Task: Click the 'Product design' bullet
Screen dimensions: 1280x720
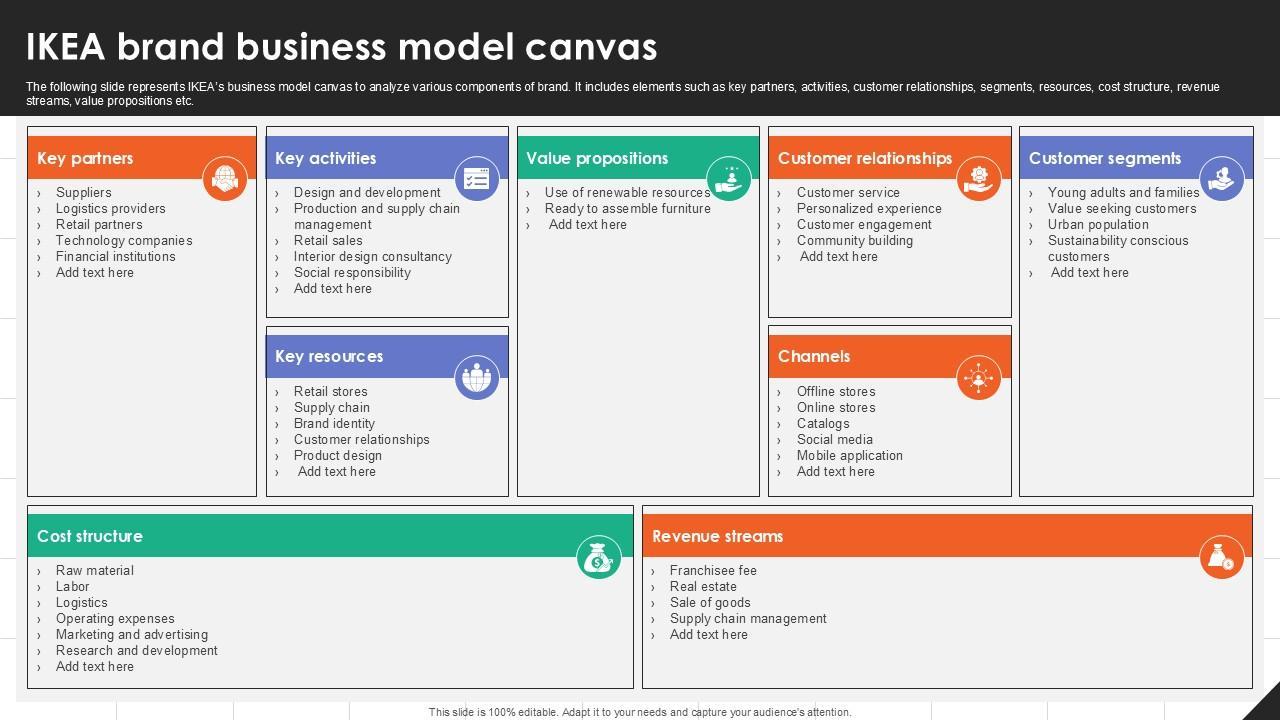Action: pyautogui.click(x=338, y=455)
